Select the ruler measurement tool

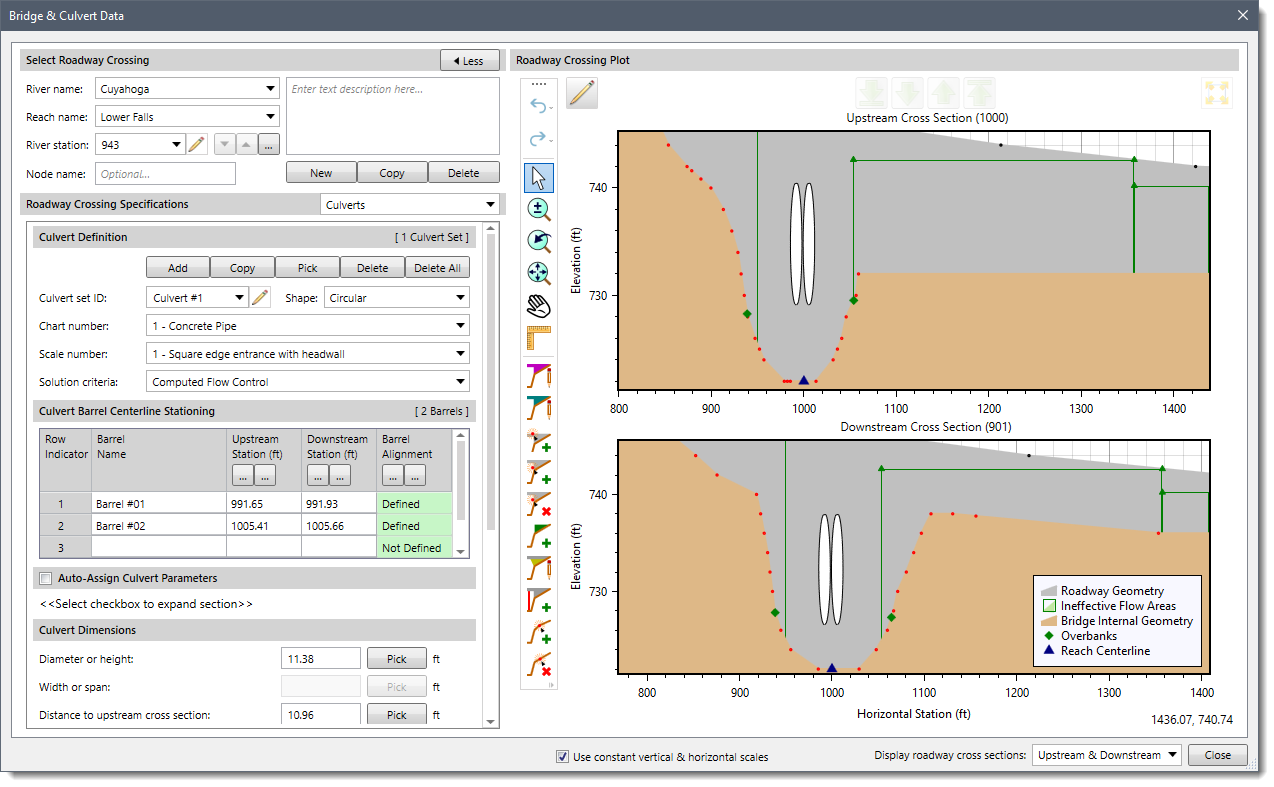tap(538, 339)
